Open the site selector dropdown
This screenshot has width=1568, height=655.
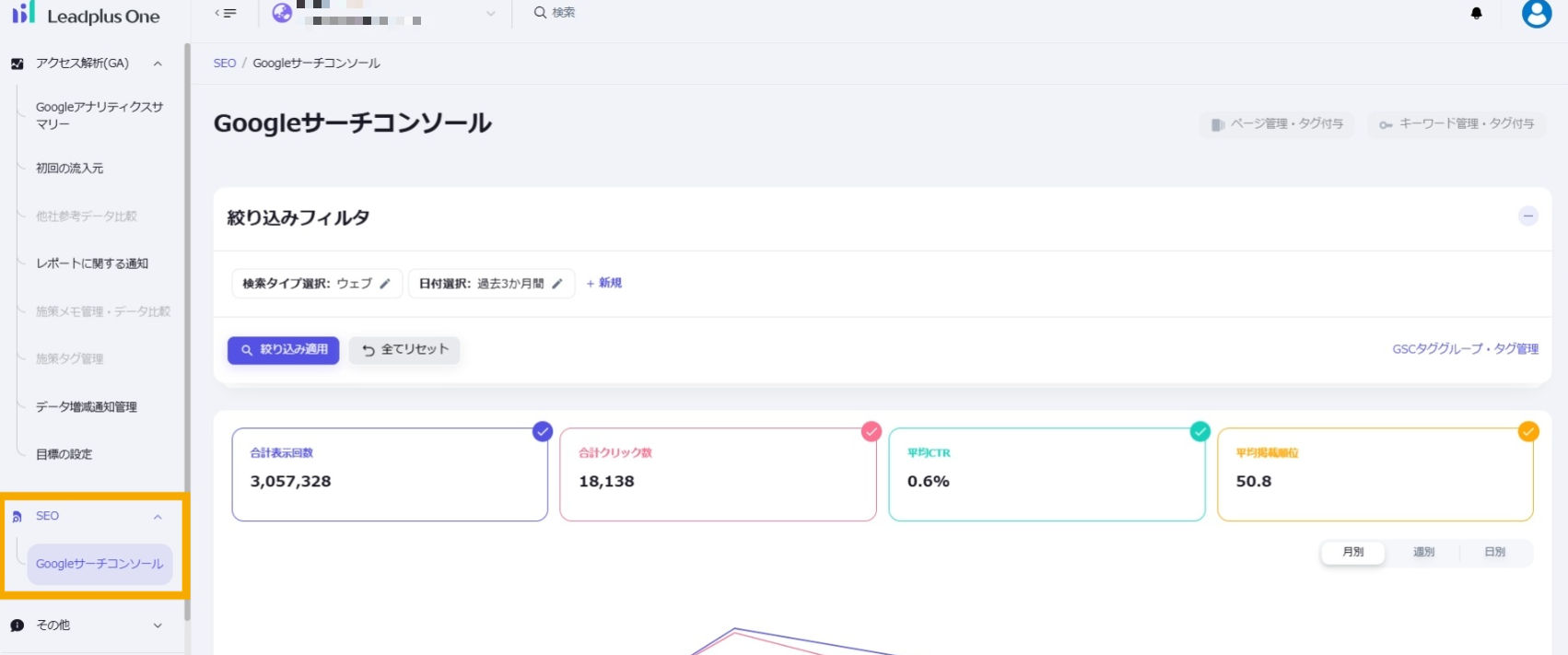(490, 14)
